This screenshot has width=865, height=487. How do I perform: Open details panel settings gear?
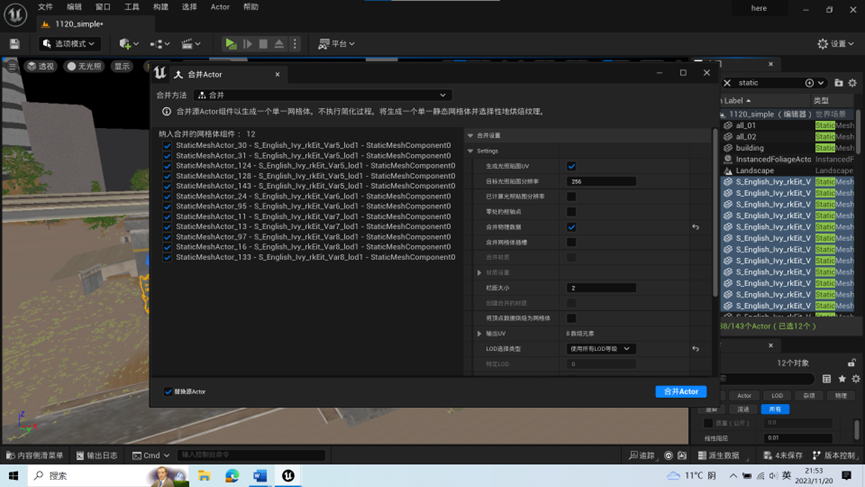click(856, 378)
